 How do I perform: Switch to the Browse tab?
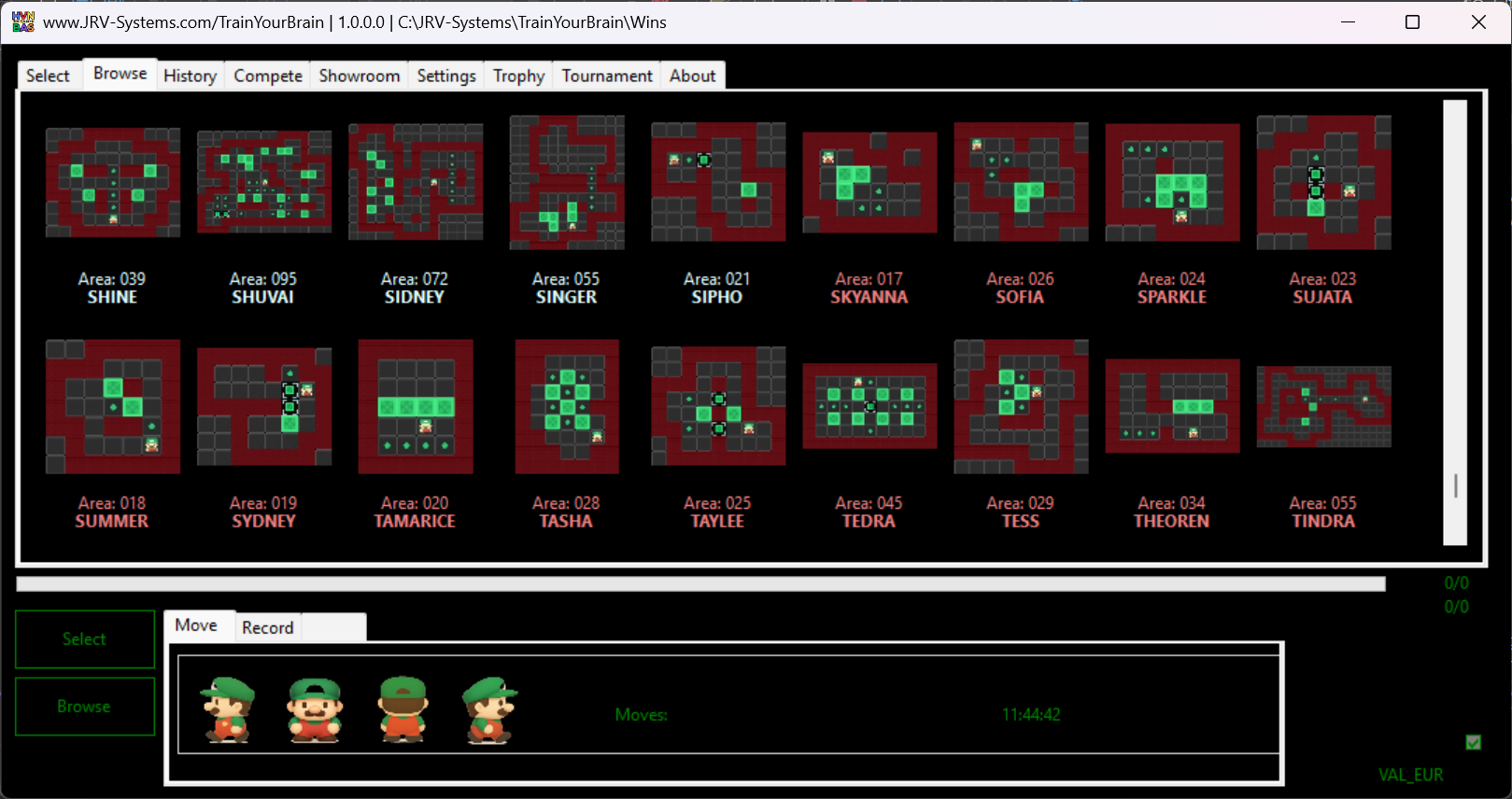pos(120,73)
